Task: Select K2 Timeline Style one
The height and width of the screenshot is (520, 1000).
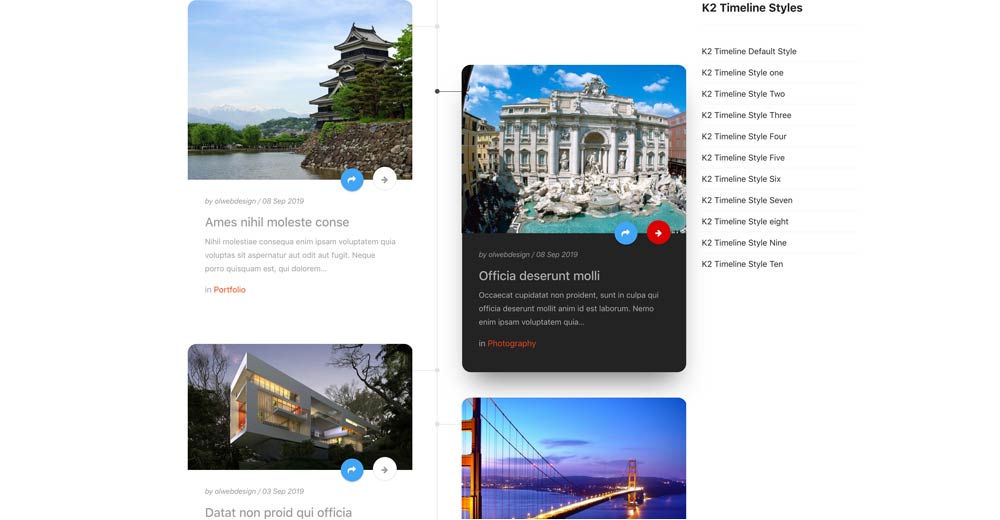Action: pos(742,73)
